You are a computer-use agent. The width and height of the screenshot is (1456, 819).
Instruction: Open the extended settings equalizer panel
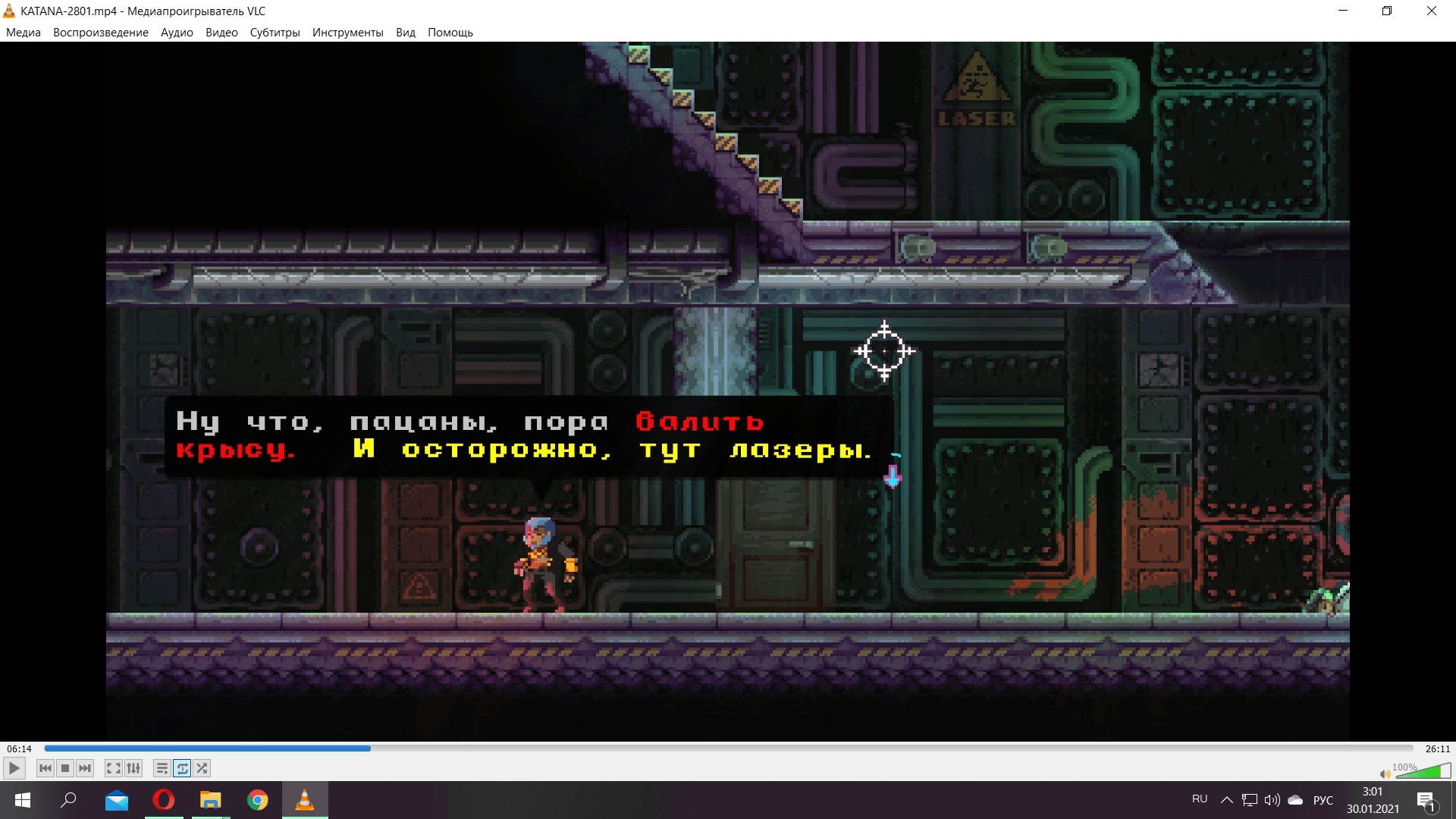(133, 768)
